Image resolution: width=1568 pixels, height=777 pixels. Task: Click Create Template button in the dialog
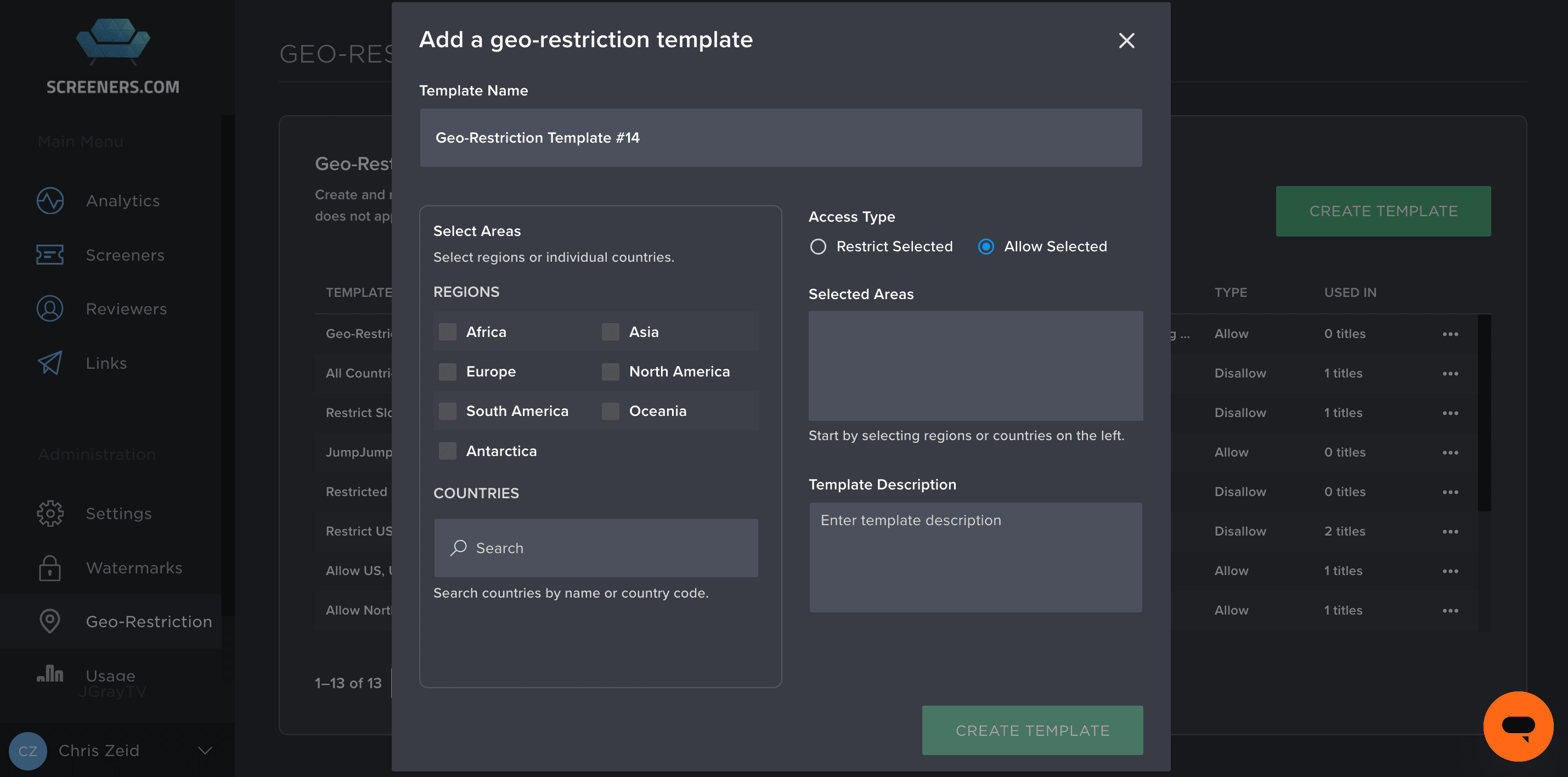pyautogui.click(x=1033, y=730)
